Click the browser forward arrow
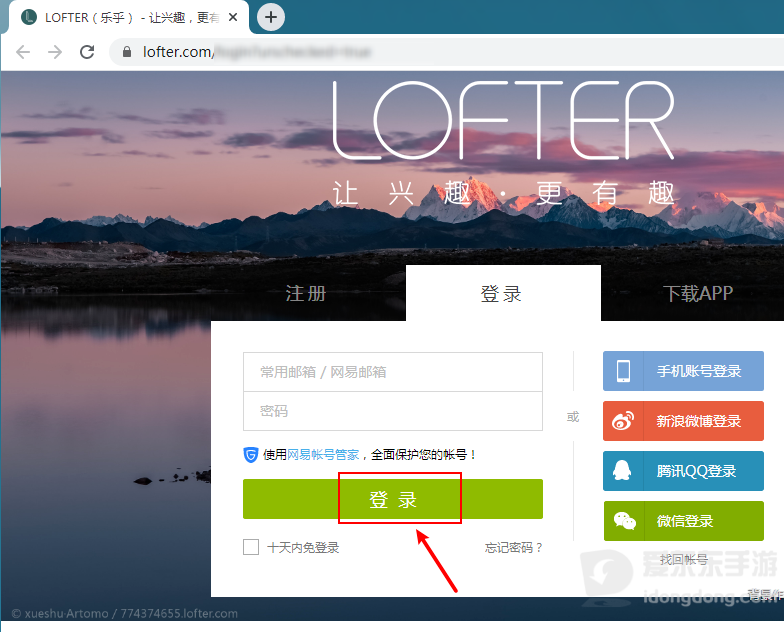The height and width of the screenshot is (632, 784). [55, 52]
